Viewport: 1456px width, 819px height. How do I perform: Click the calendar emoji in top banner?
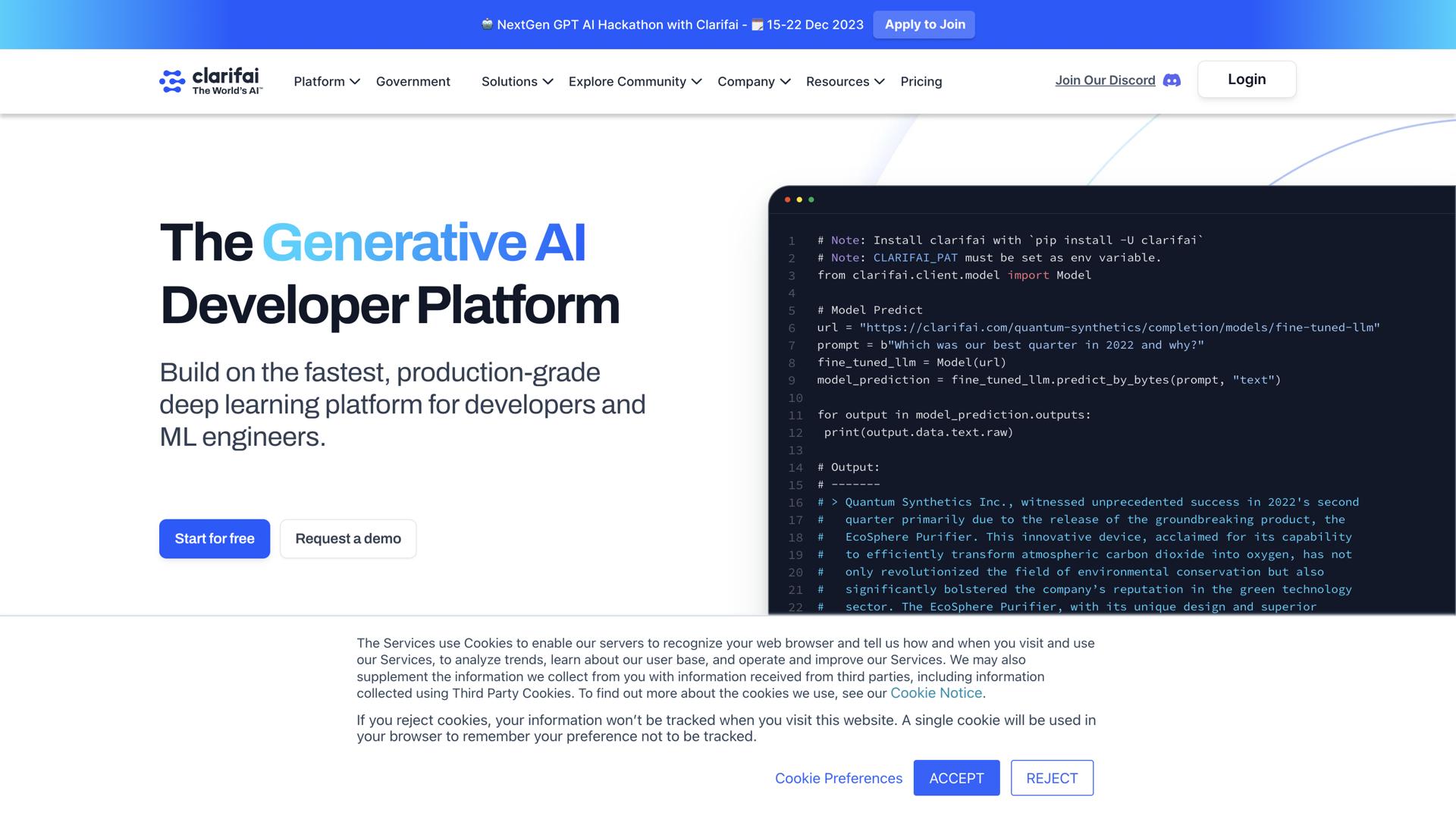(757, 25)
